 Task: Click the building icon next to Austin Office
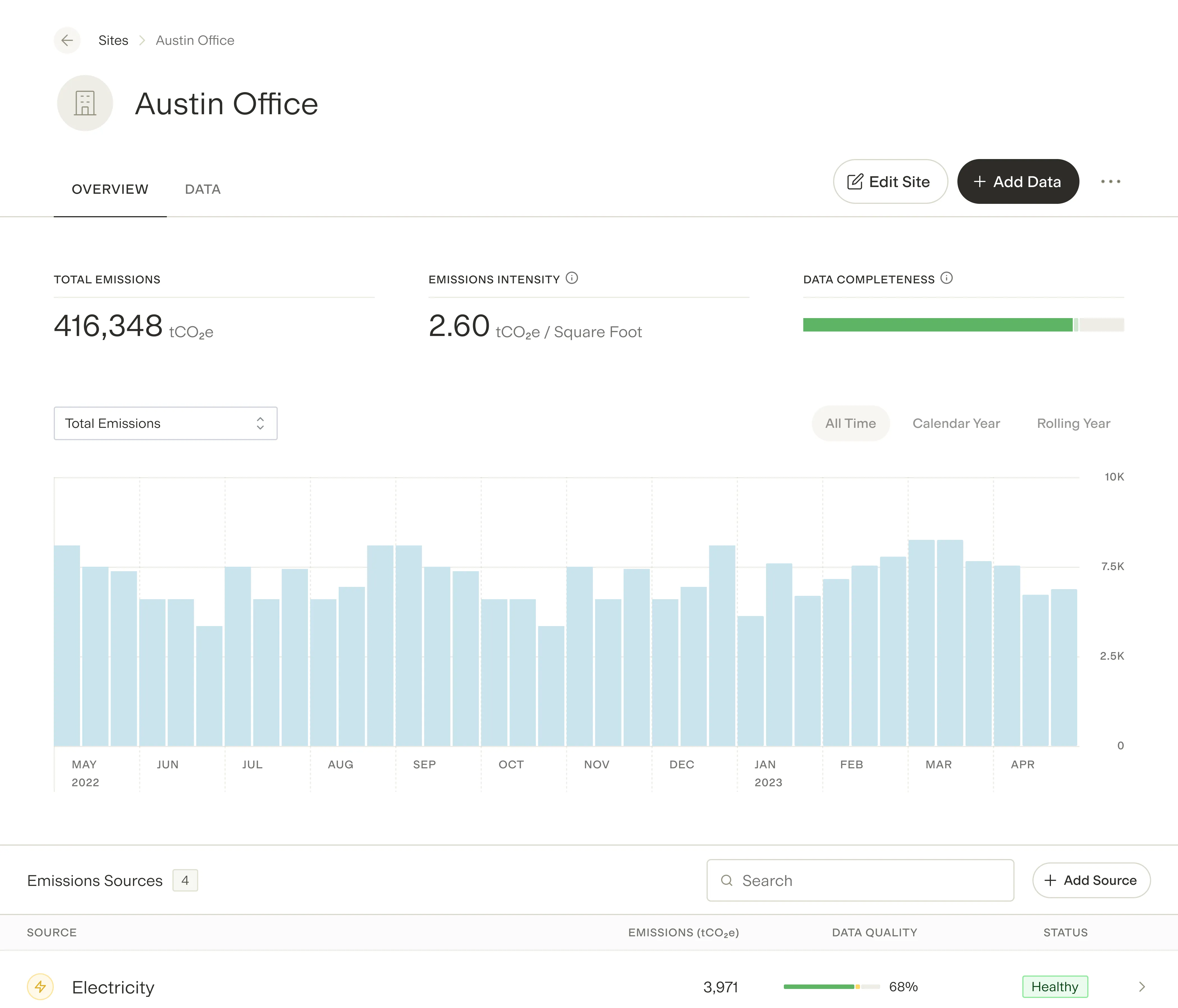pos(85,104)
